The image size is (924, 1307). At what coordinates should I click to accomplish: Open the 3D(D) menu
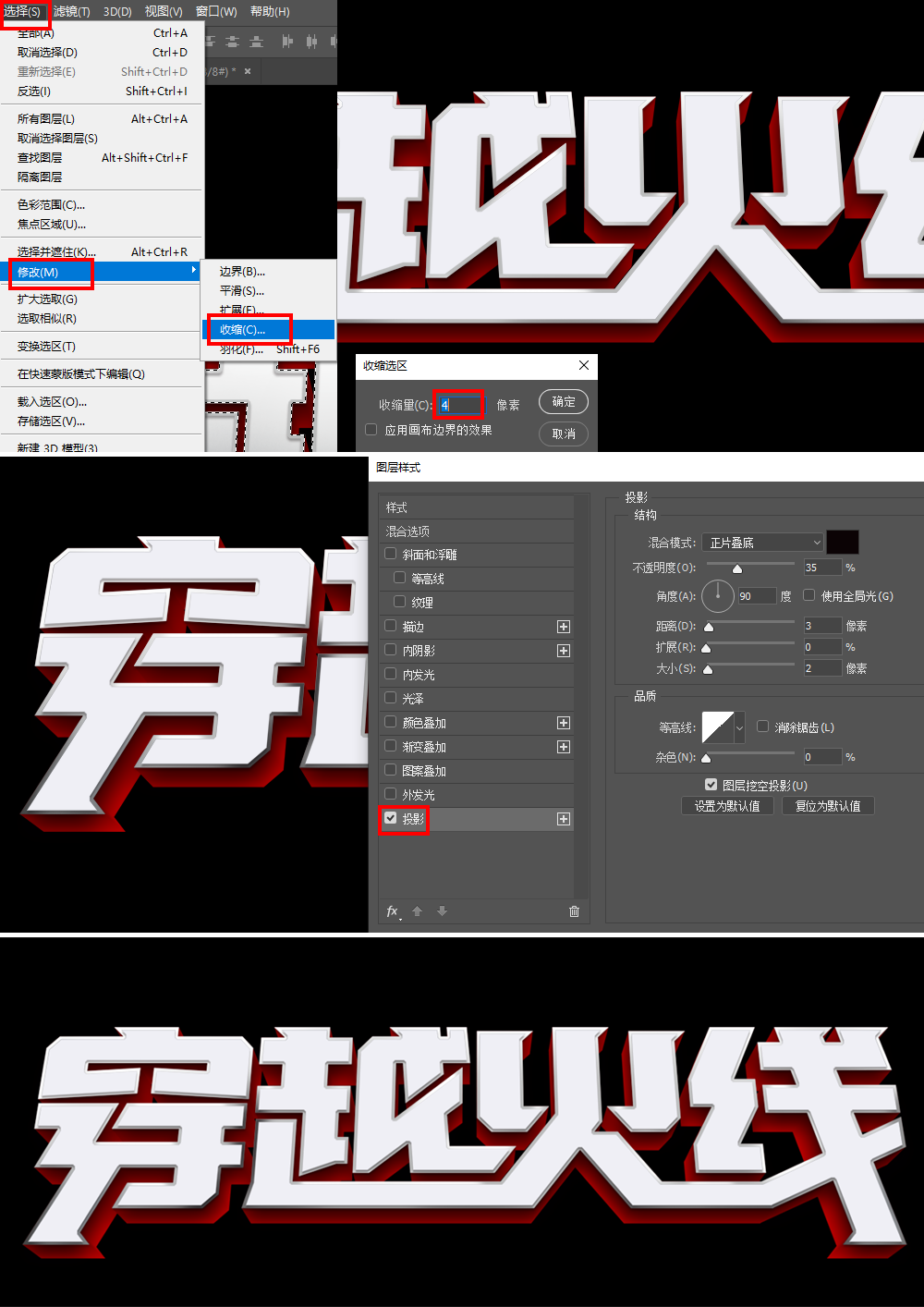pyautogui.click(x=117, y=11)
